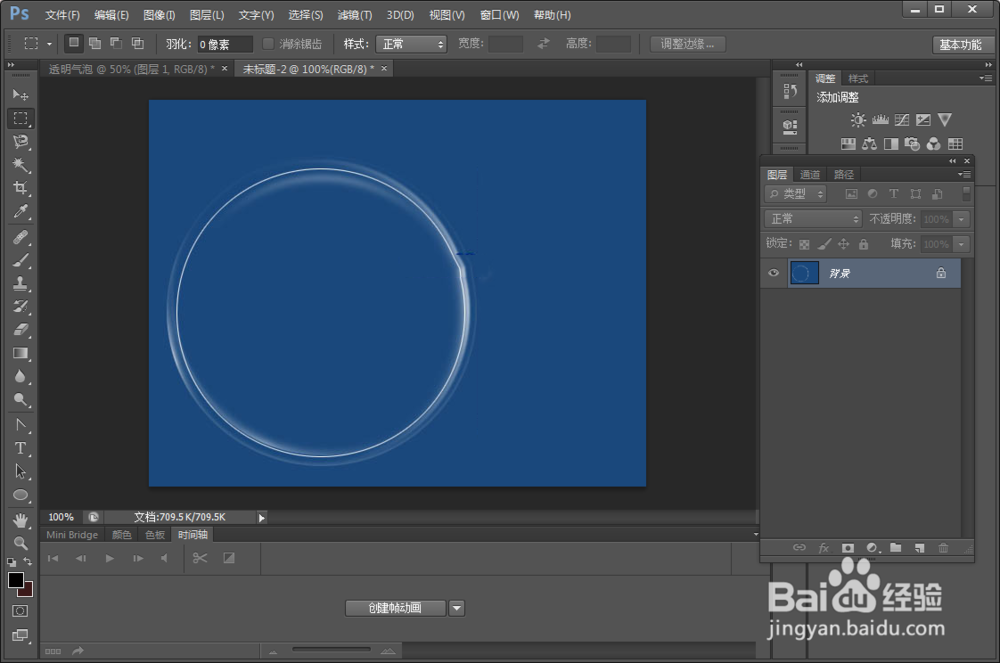Open the 不透明度 opacity dropdown arrow
The height and width of the screenshot is (663, 1000).
point(961,219)
